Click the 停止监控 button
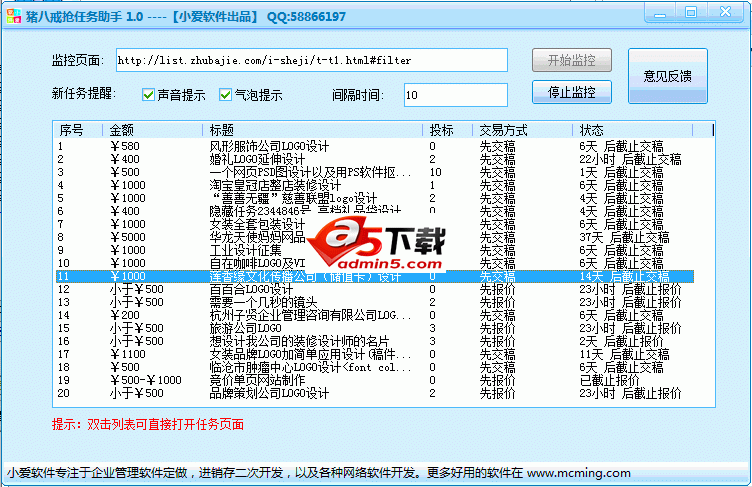Image resolution: width=752 pixels, height=487 pixels. click(x=572, y=92)
